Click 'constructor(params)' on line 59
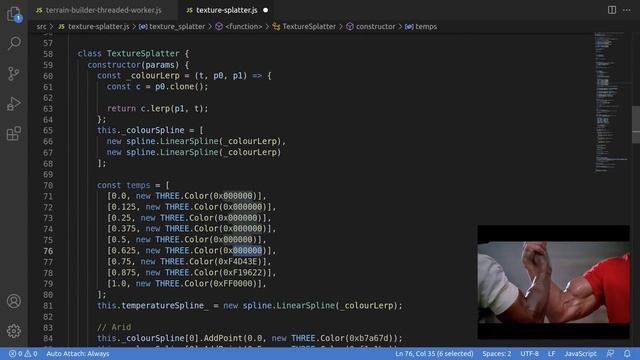 (x=133, y=65)
